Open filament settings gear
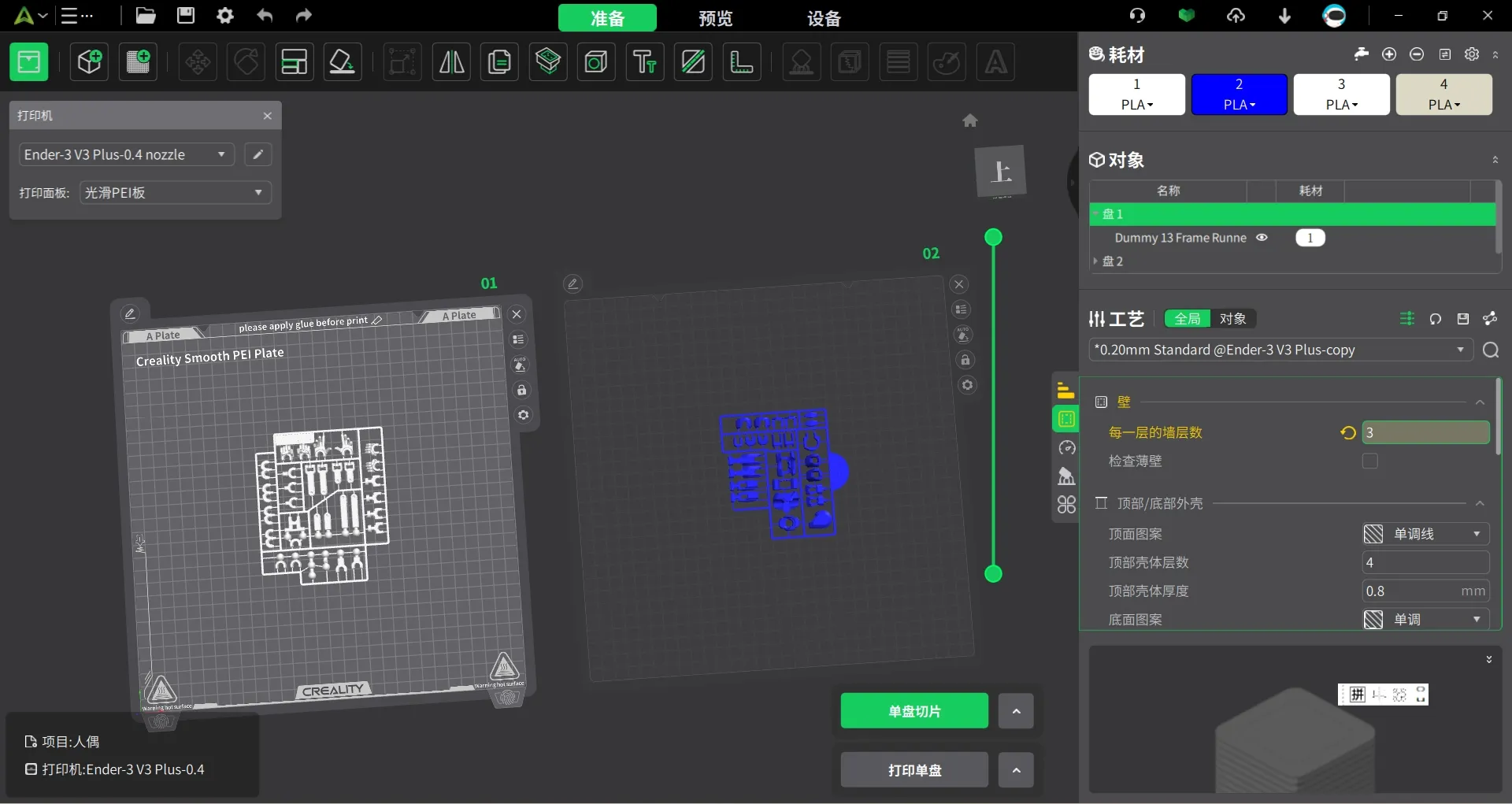 tap(1472, 54)
